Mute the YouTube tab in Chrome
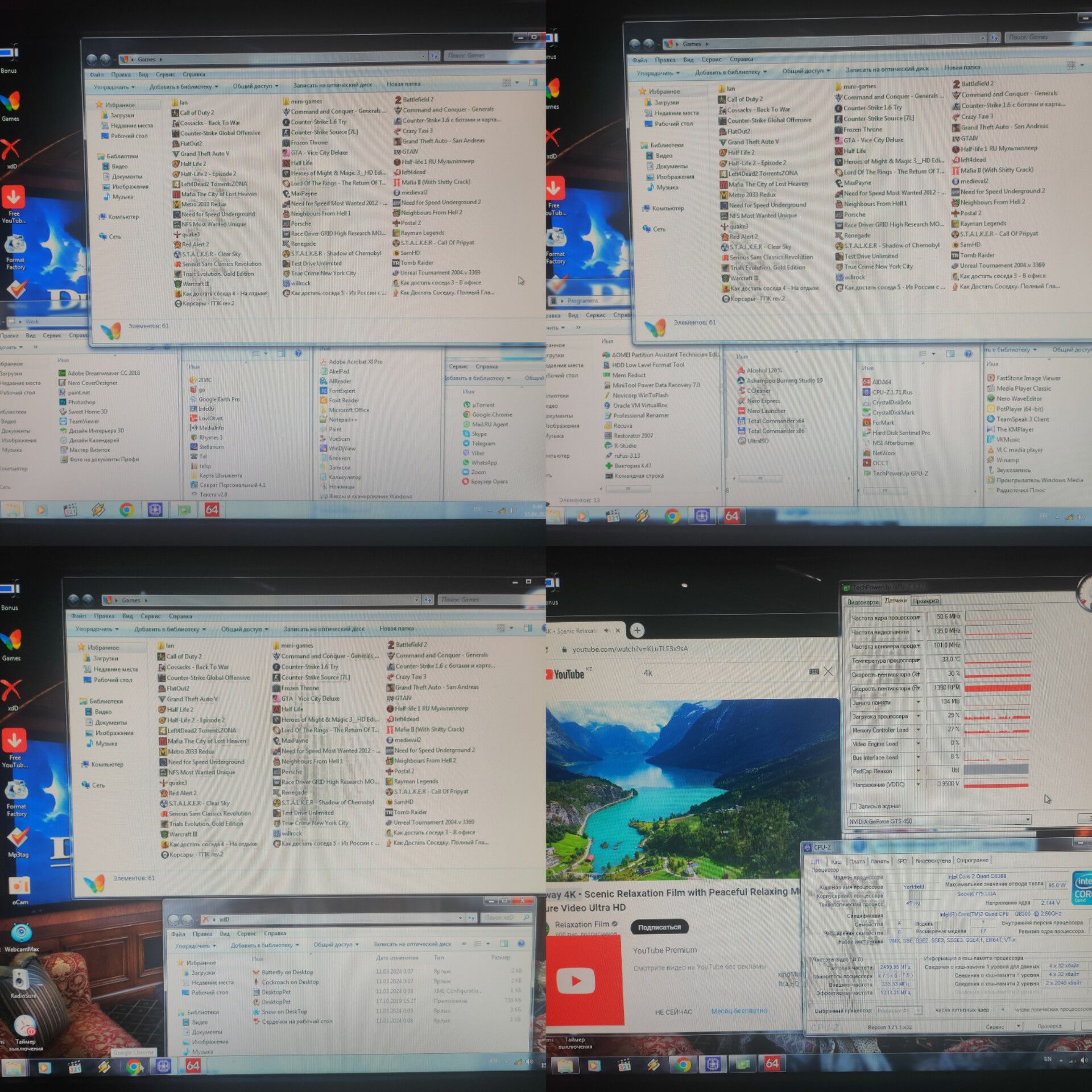Image resolution: width=1092 pixels, height=1092 pixels. pos(606,630)
